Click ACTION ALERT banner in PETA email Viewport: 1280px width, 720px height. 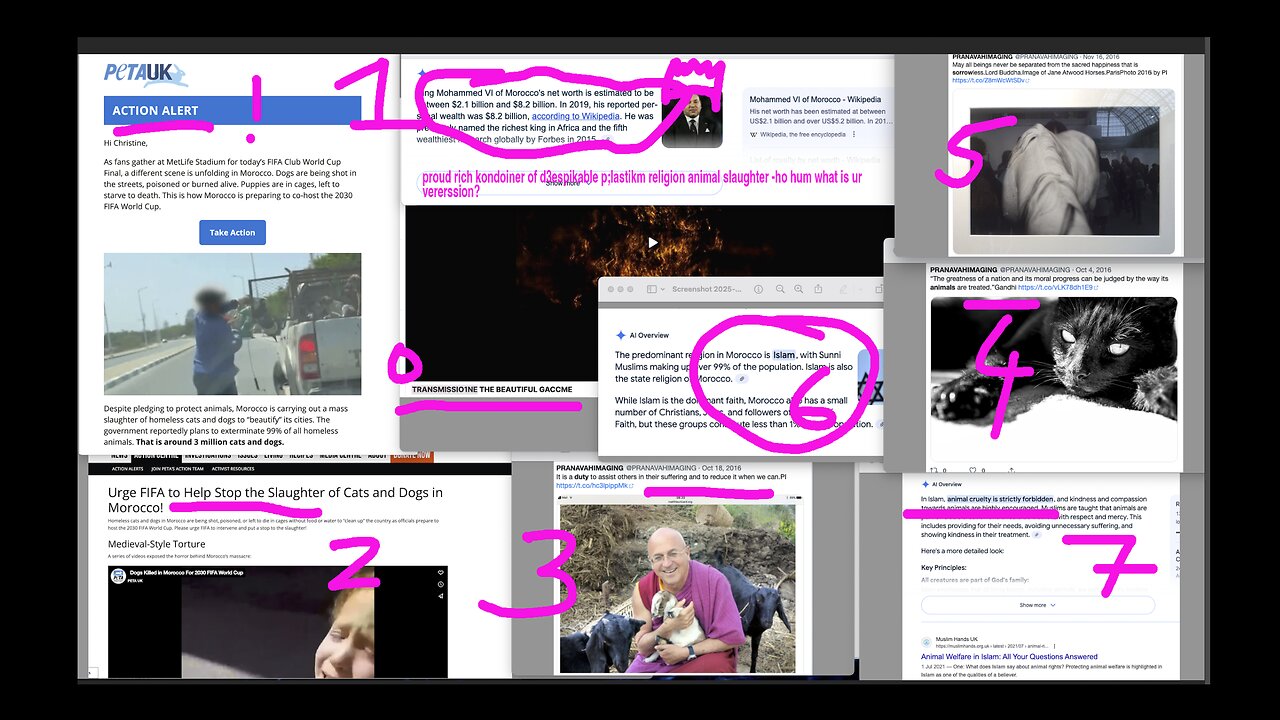pos(232,110)
